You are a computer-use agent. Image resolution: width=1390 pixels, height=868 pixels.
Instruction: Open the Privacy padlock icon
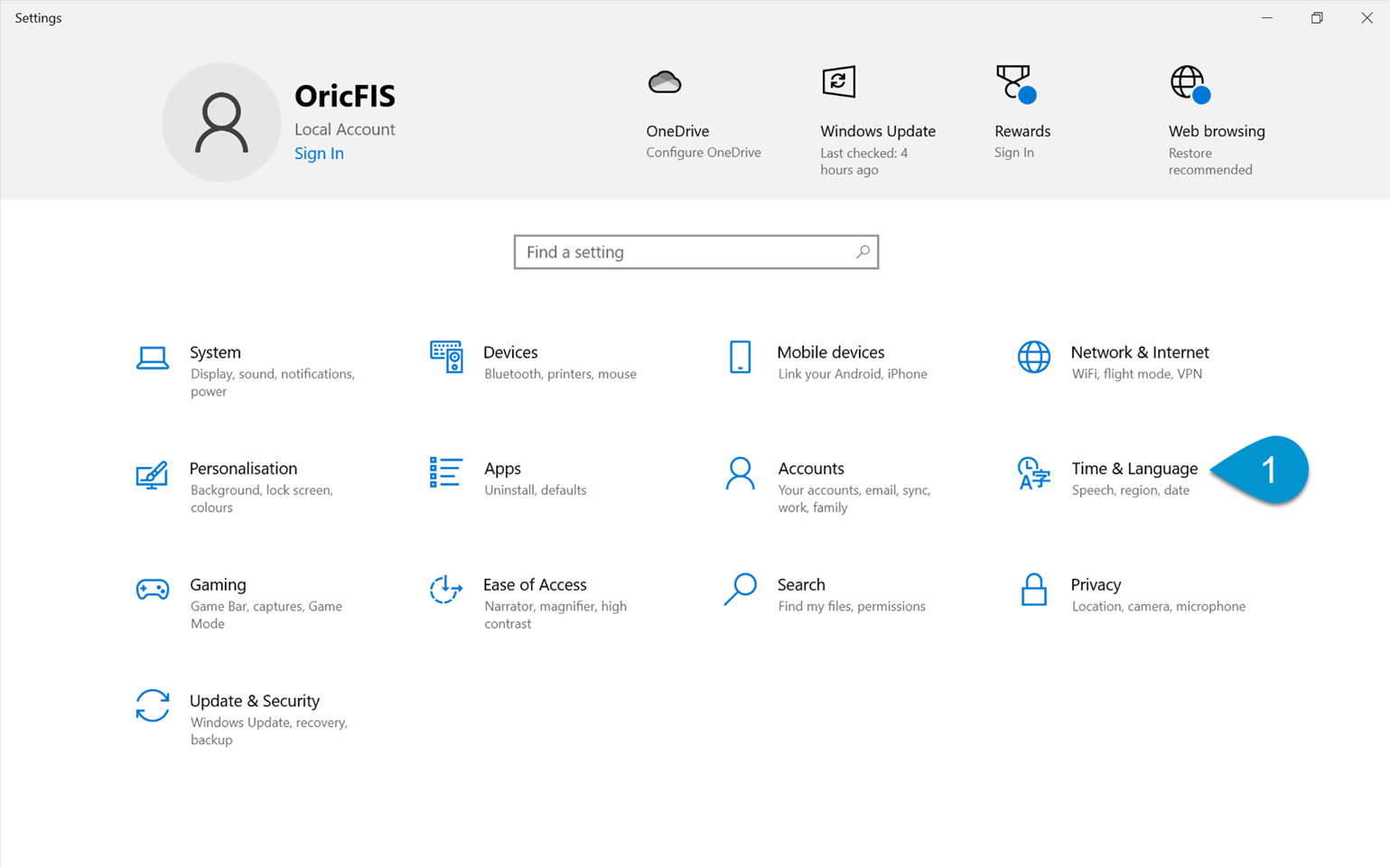1033,590
